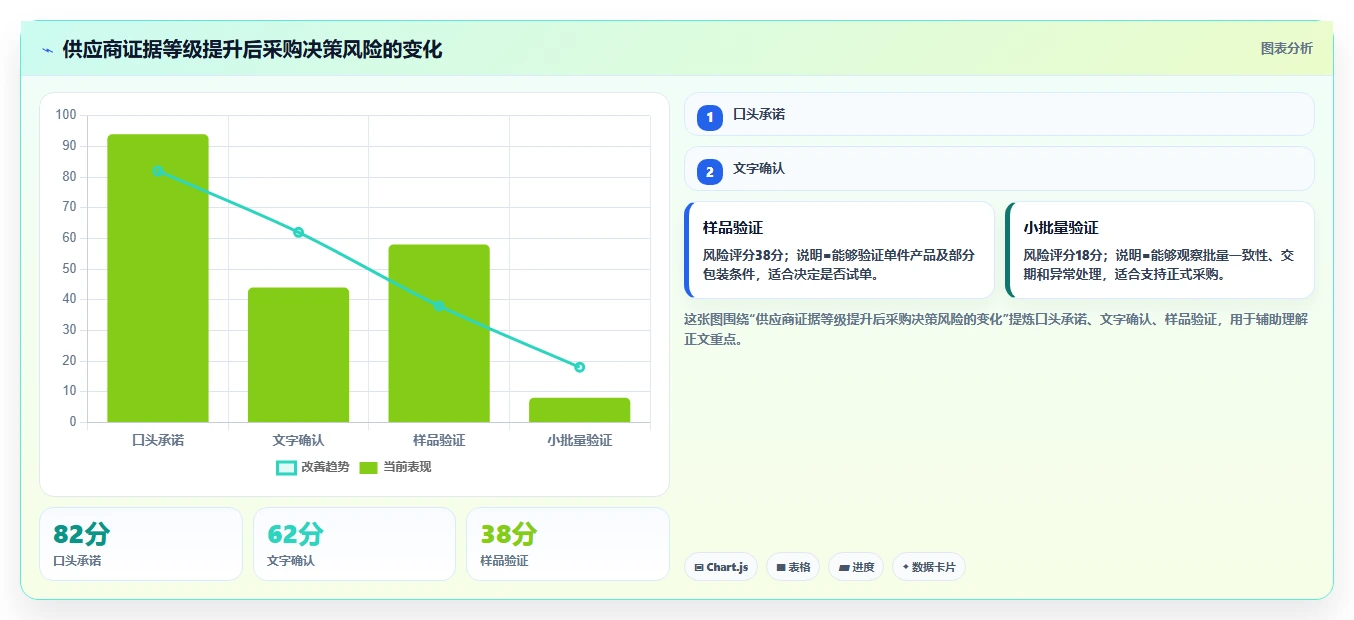
Task: Open the 小批量验证 description card
Action: [x=1160, y=250]
